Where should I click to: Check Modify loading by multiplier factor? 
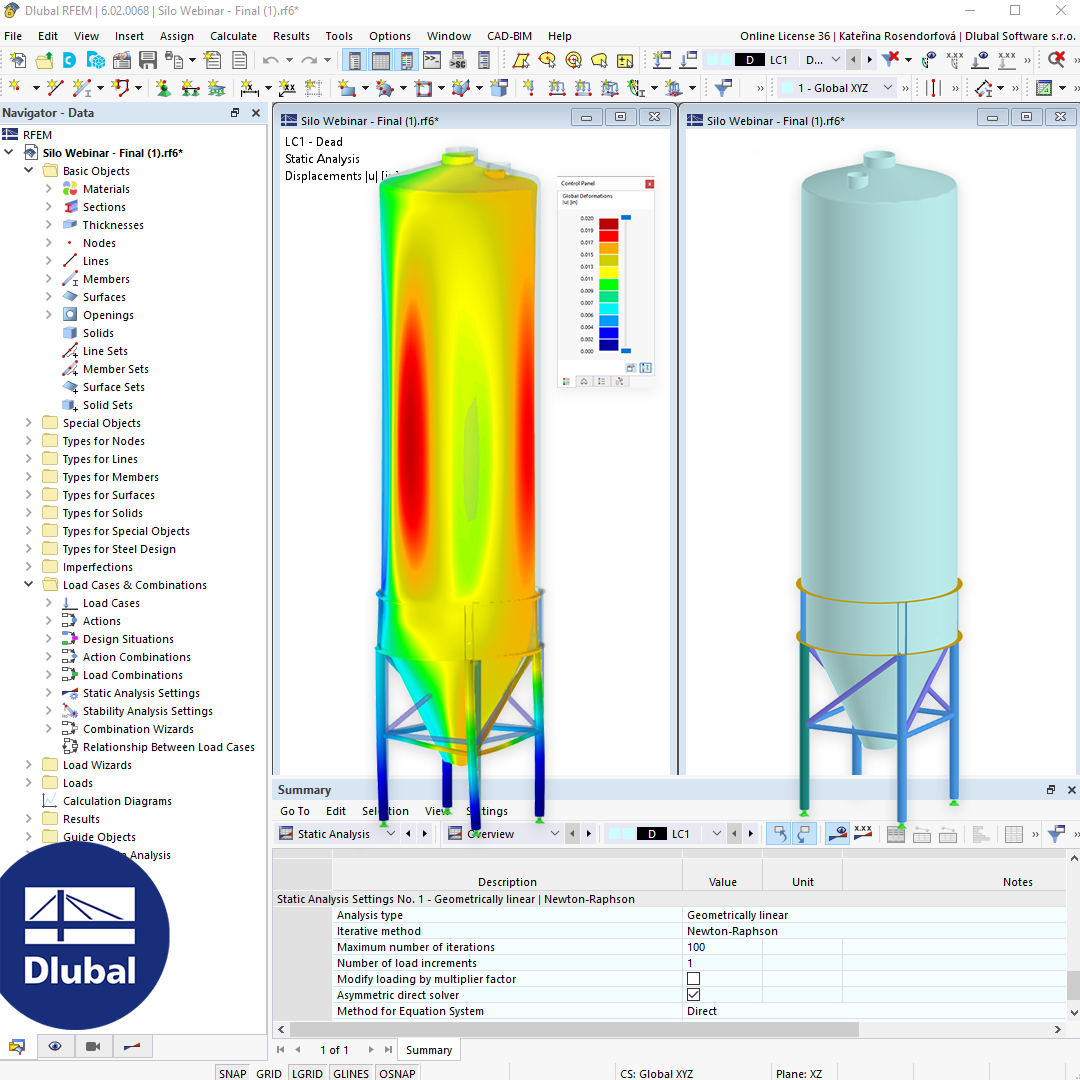(694, 979)
